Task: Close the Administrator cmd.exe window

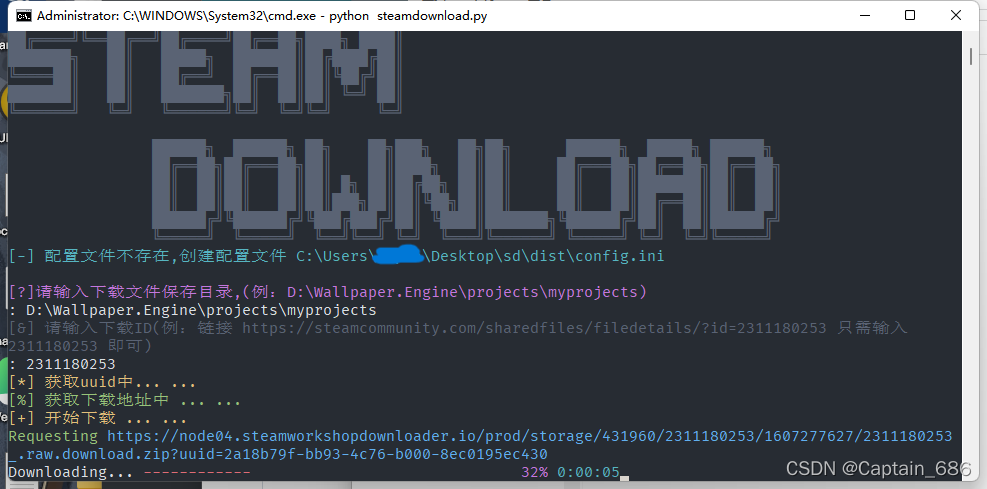Action: pos(956,16)
